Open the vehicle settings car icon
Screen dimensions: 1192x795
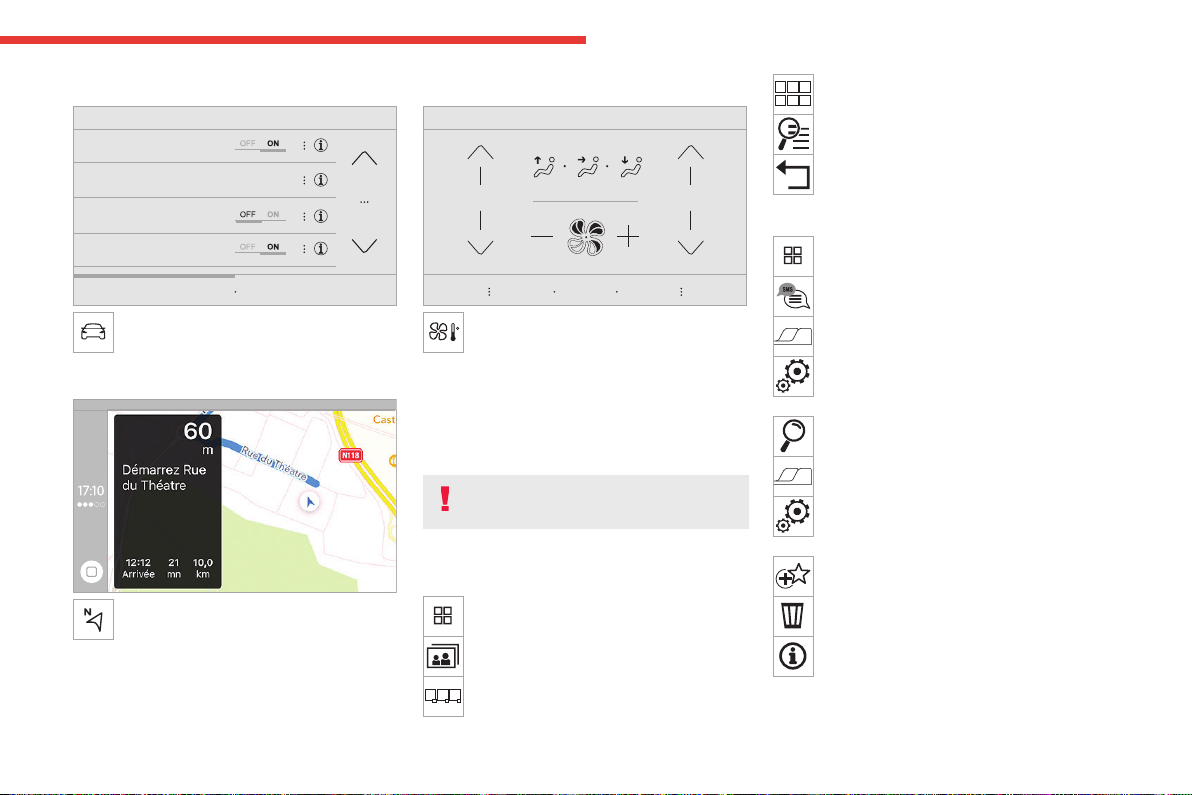pos(94,332)
